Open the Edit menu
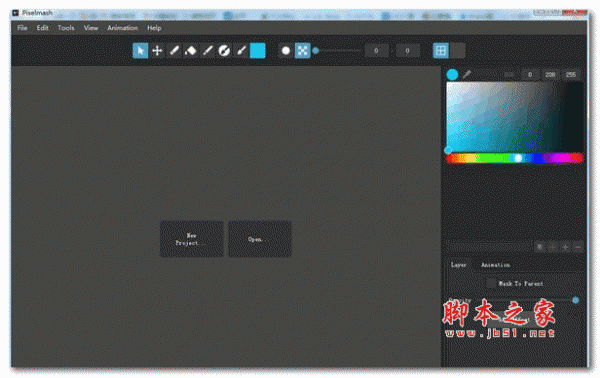The image size is (600, 378). click(42, 28)
